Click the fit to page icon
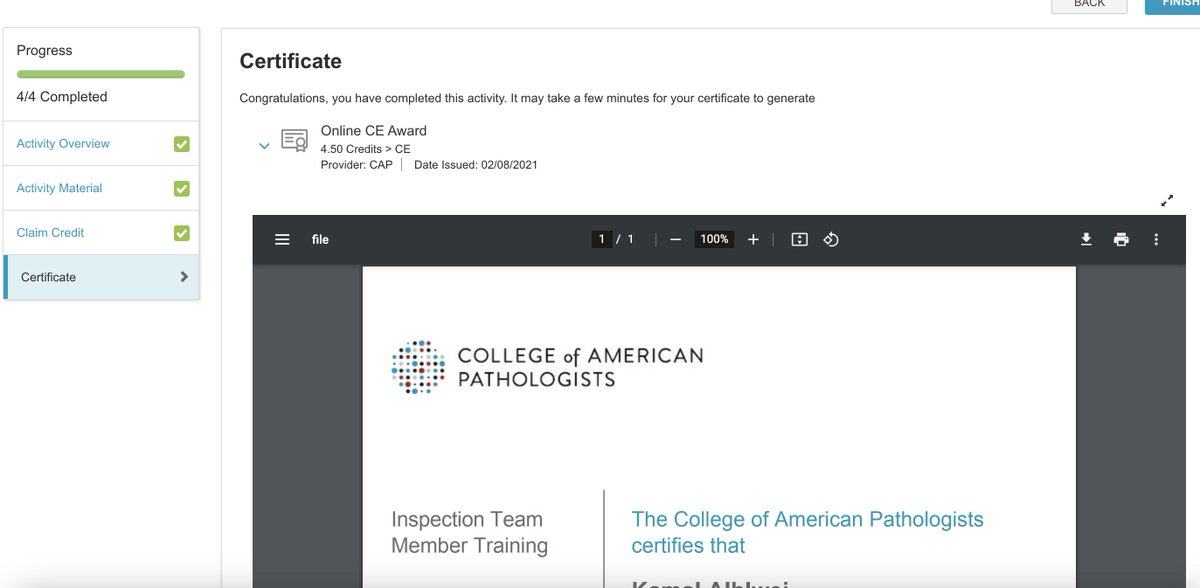The height and width of the screenshot is (588, 1200). tap(799, 240)
